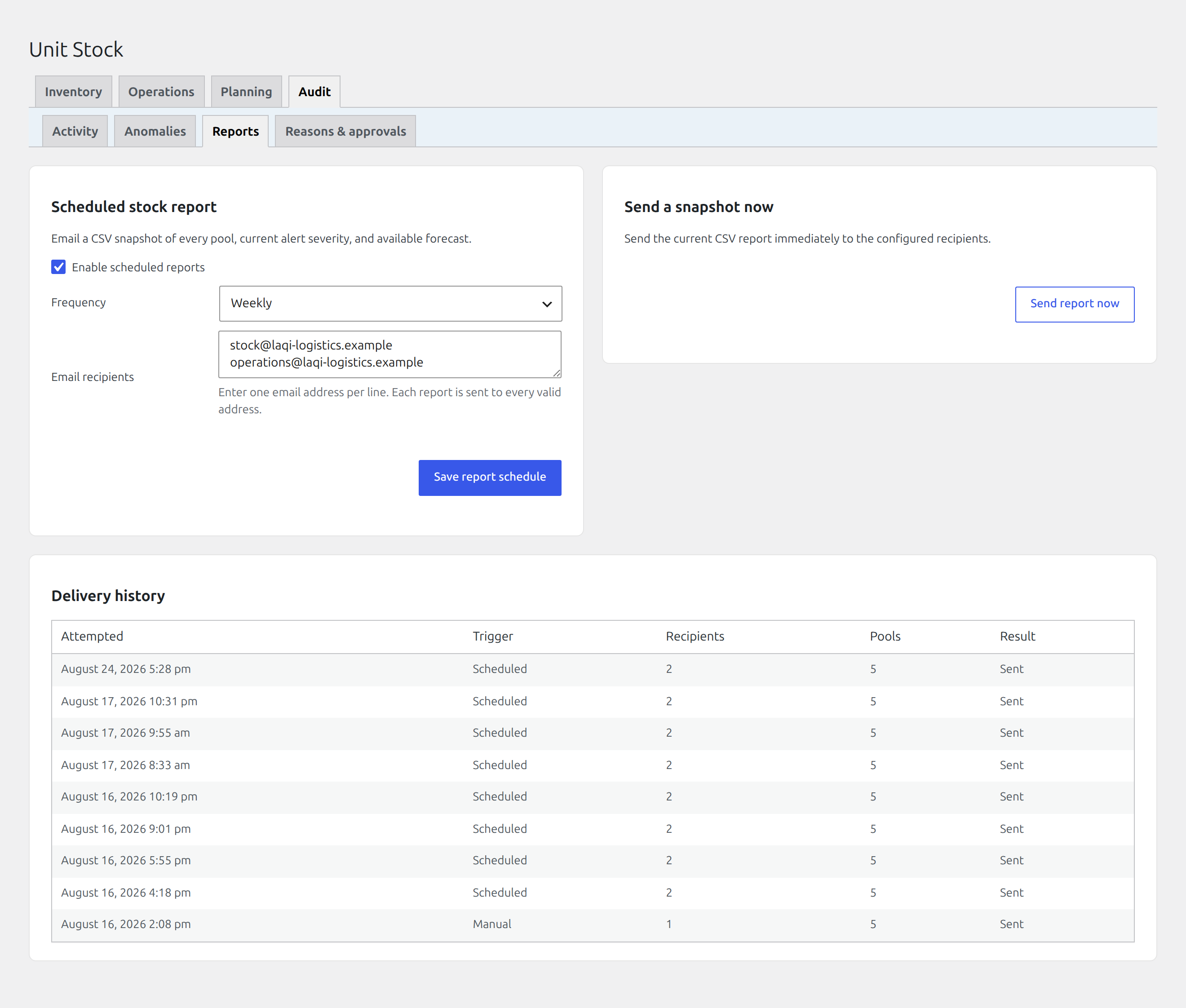Select the August 16, 2026 9:01 pm entry
The image size is (1186, 1008).
pyautogui.click(x=593, y=829)
